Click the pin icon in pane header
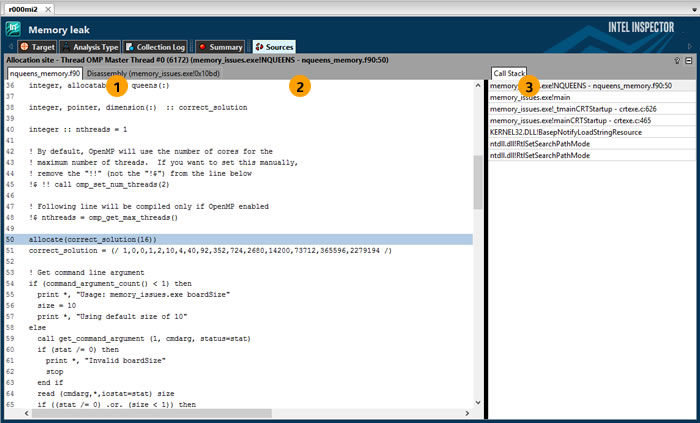This screenshot has width=700, height=423. [x=677, y=60]
